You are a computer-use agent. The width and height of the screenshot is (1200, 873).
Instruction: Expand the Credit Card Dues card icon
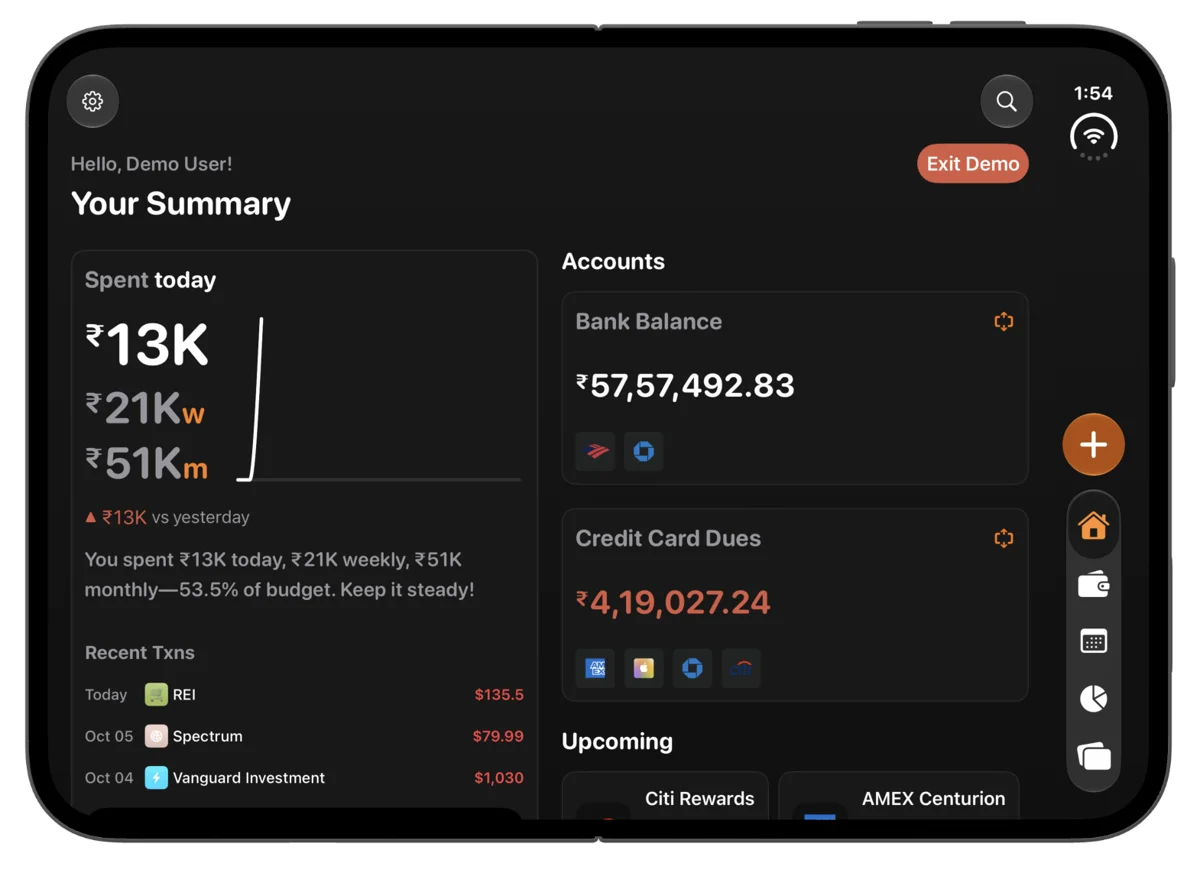(x=1003, y=539)
